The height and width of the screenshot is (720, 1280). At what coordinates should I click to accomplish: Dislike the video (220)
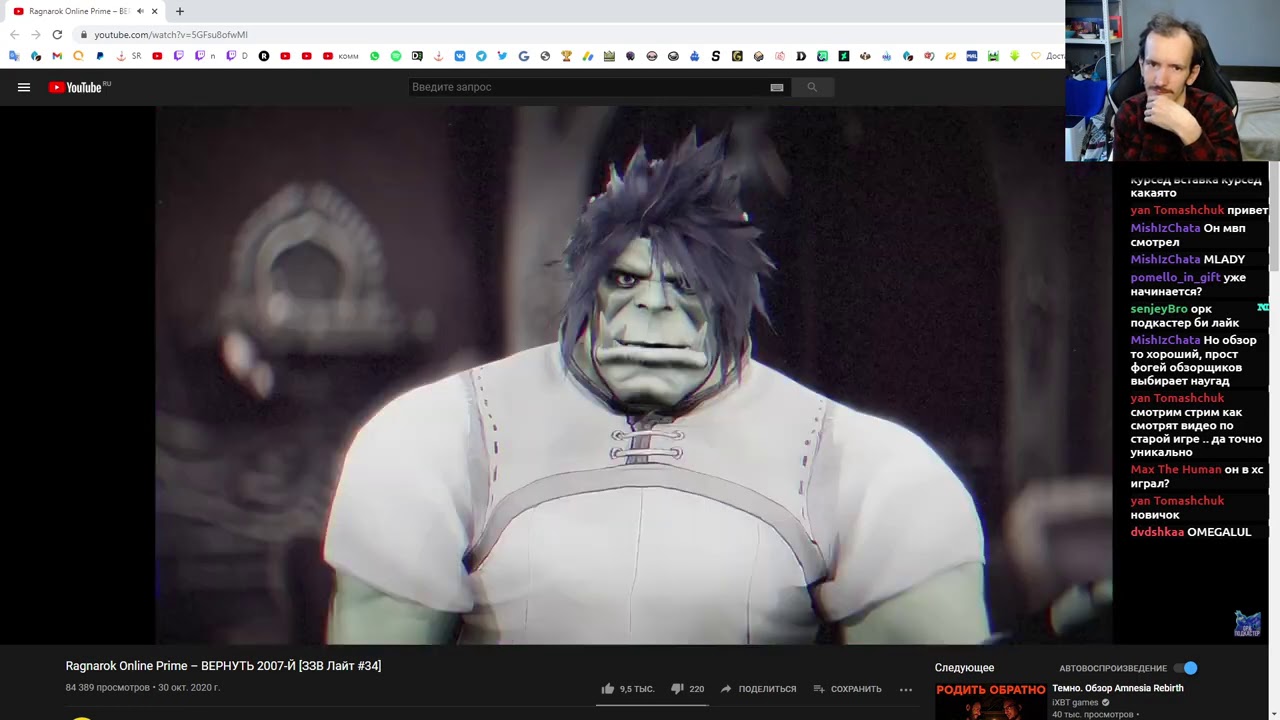tap(687, 688)
